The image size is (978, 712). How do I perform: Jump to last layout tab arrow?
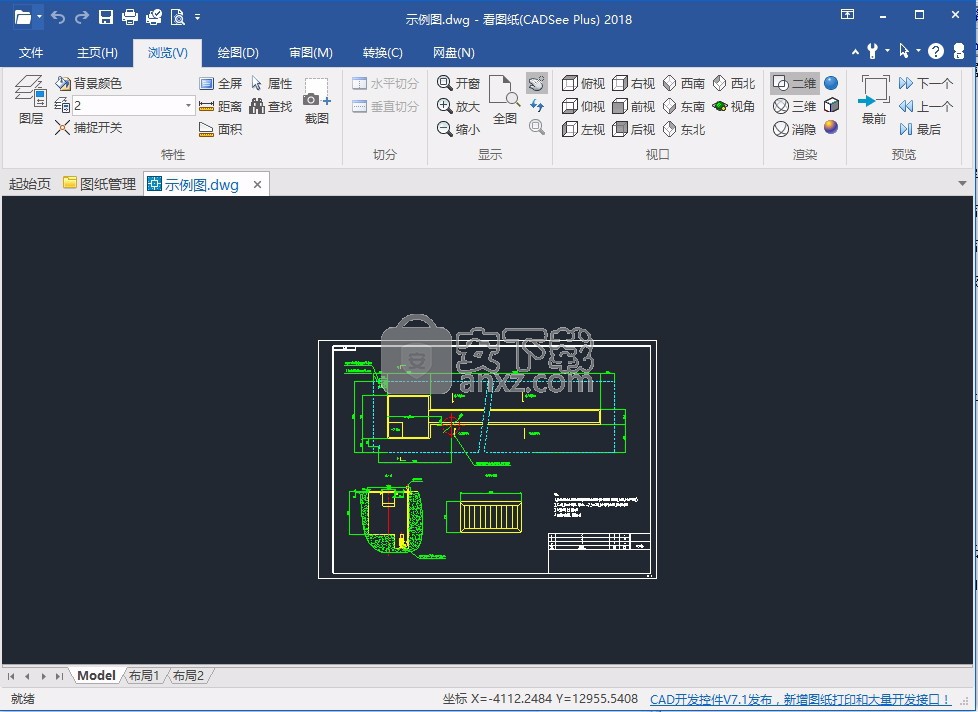click(59, 676)
